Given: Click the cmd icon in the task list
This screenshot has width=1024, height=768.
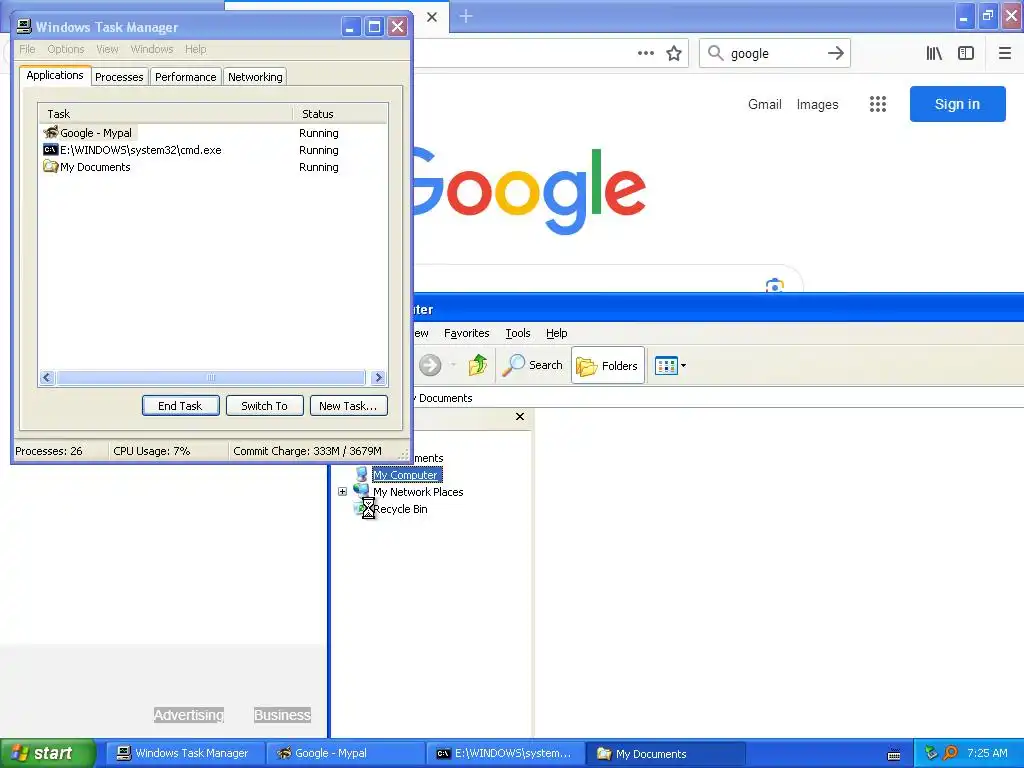Looking at the screenshot, I should pyautogui.click(x=50, y=150).
